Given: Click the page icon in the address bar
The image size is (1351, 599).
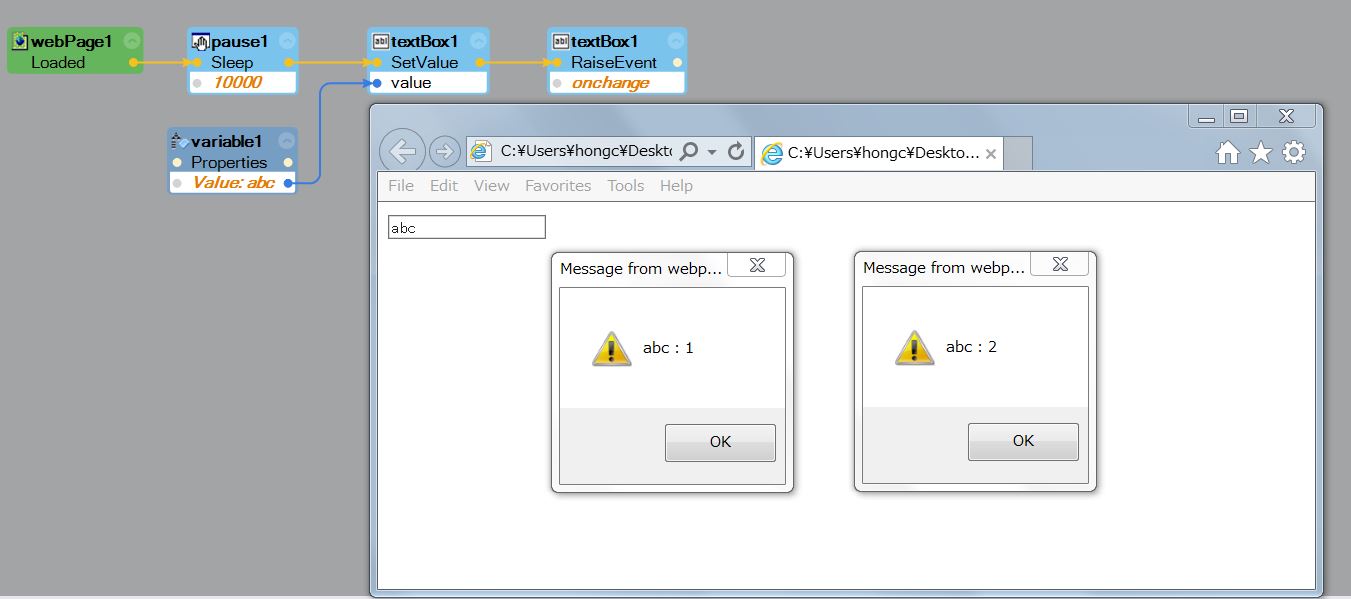Looking at the screenshot, I should click(x=482, y=151).
